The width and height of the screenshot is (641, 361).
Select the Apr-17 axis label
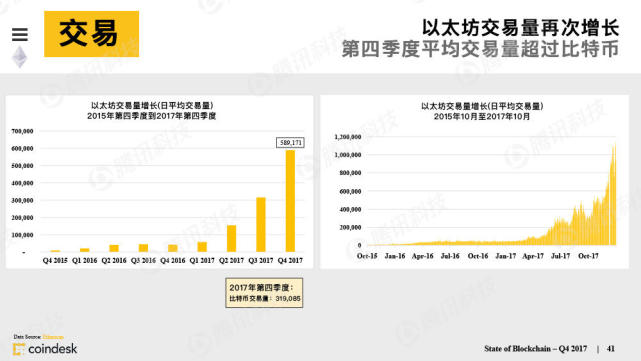coord(533,256)
